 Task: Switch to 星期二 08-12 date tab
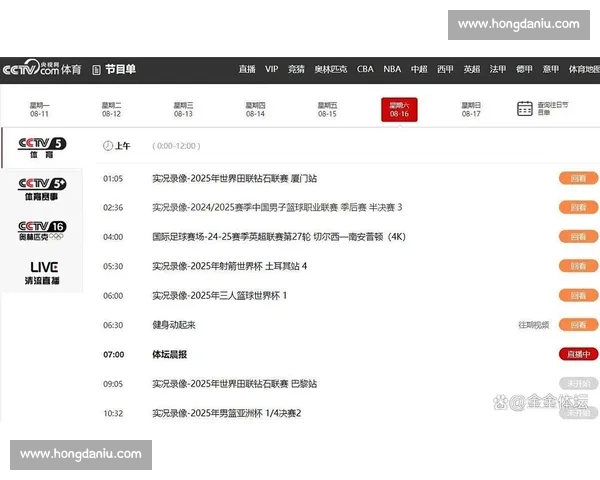[111, 109]
